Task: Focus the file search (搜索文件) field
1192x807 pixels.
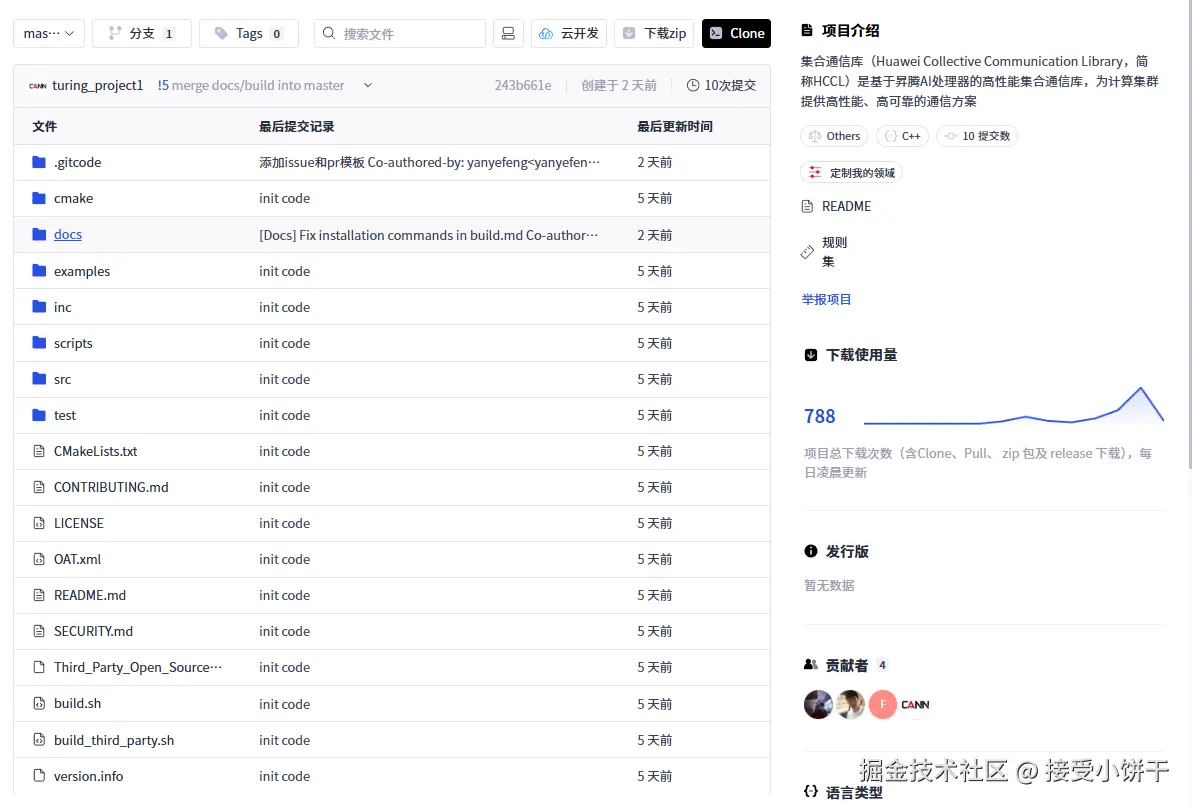Action: point(400,33)
